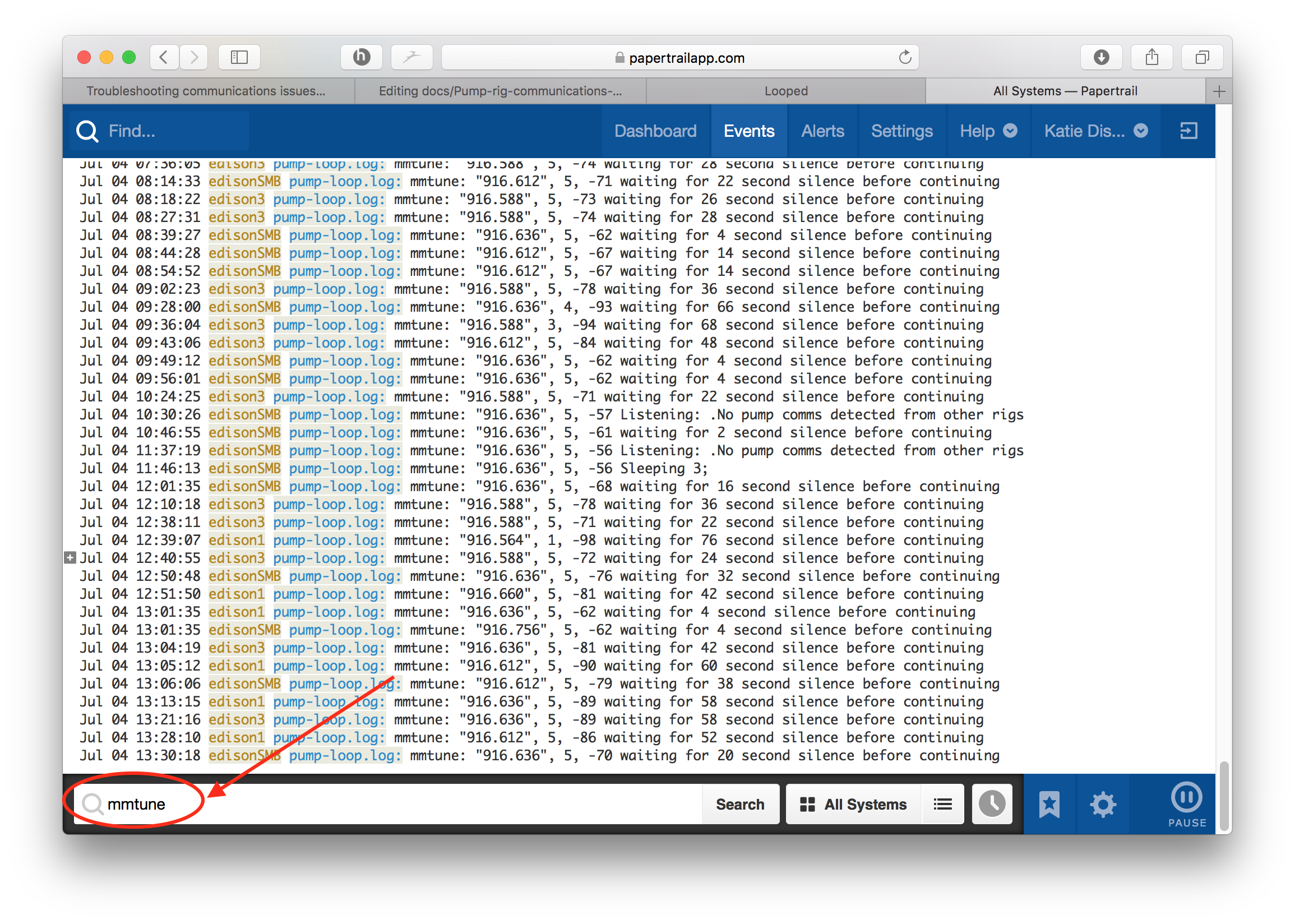Image resolution: width=1295 pixels, height=924 pixels.
Task: Toggle the Safari sidebar button
Action: pyautogui.click(x=239, y=57)
